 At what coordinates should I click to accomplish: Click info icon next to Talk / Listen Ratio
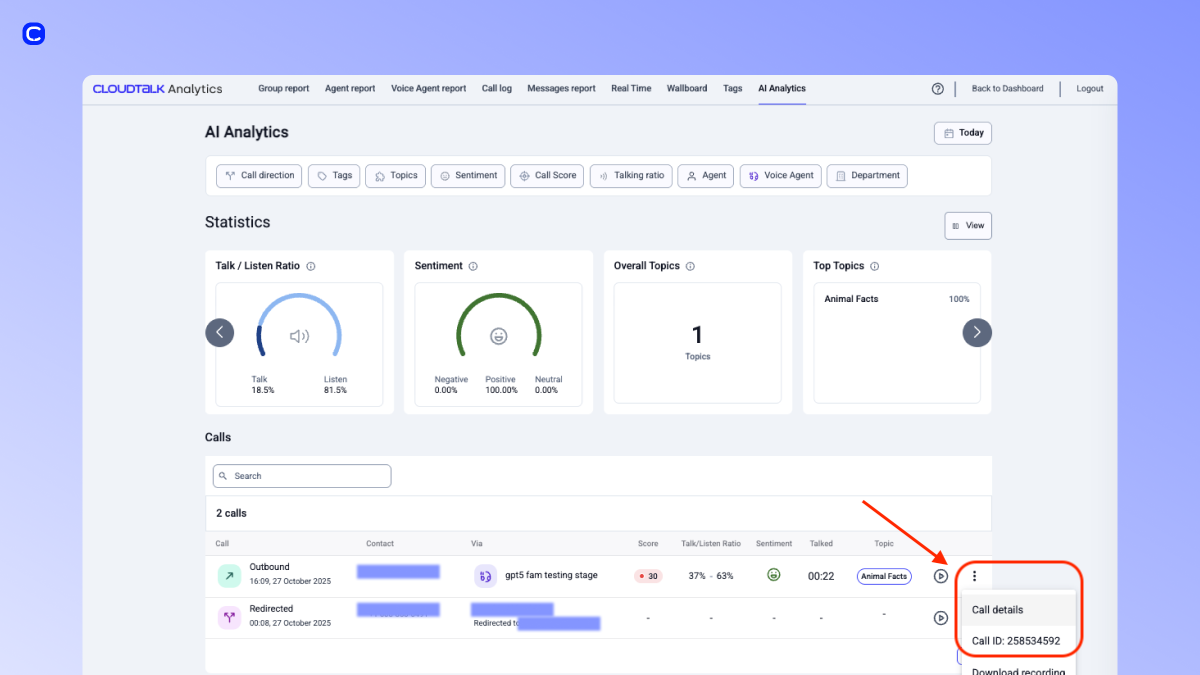coord(311,266)
